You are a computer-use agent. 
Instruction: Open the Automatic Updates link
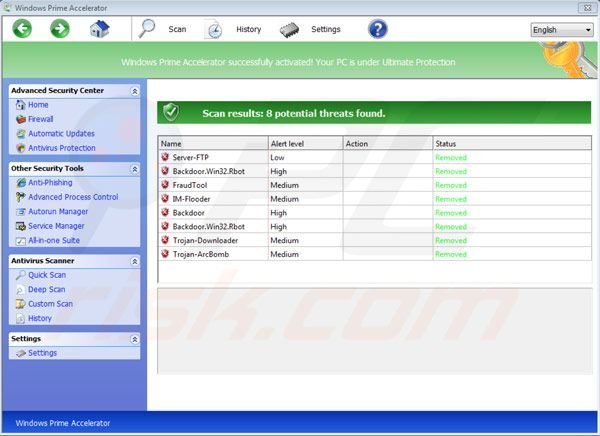(61, 134)
